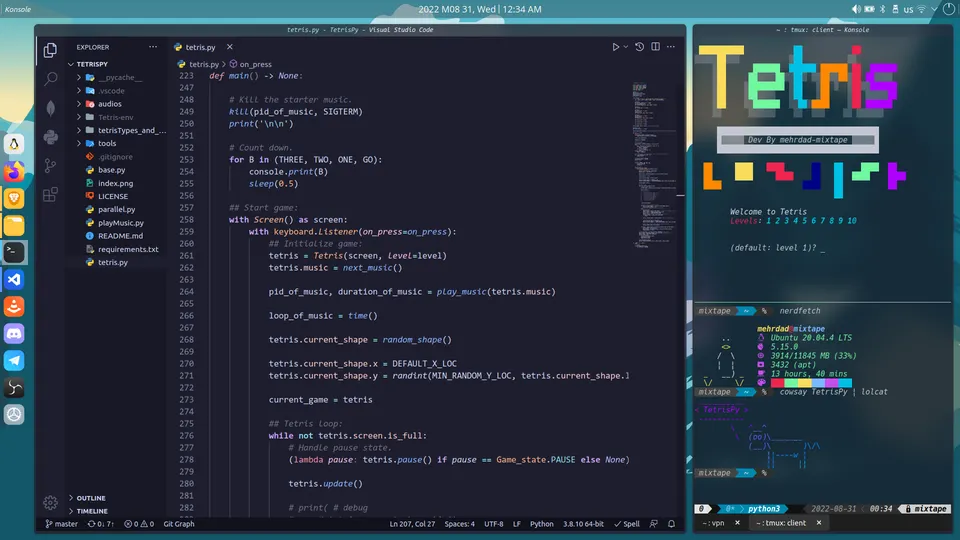Open errors and warnings status item
This screenshot has width=960, height=540.
(139, 523)
